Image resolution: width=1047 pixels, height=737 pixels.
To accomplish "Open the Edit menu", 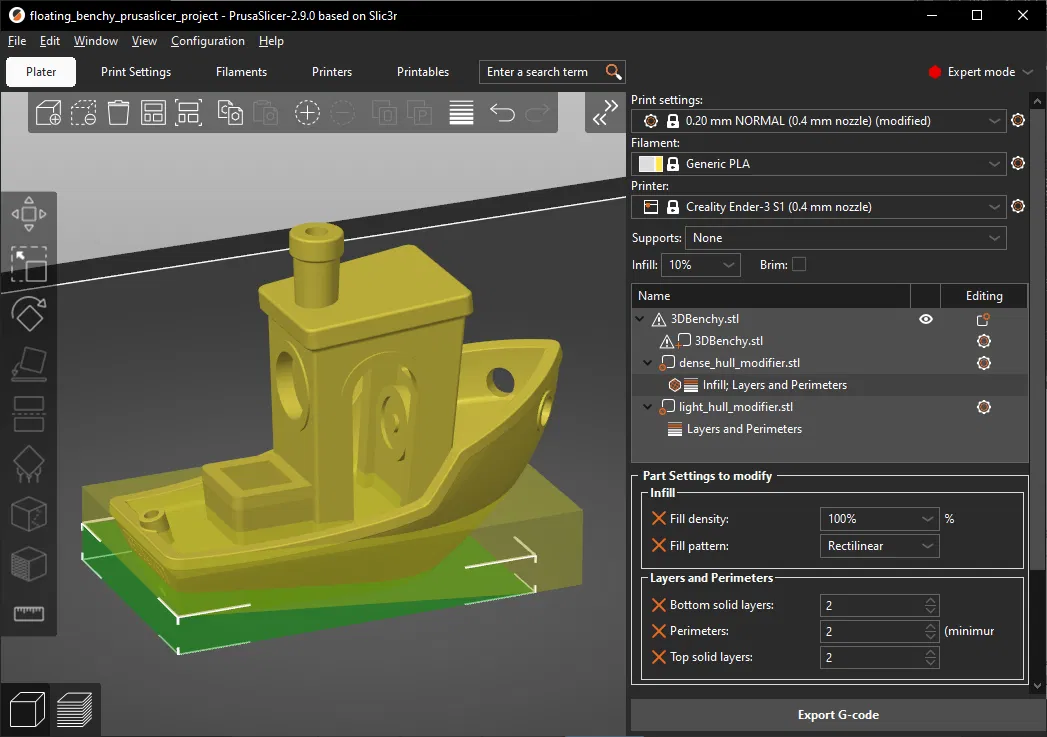I will 49,41.
